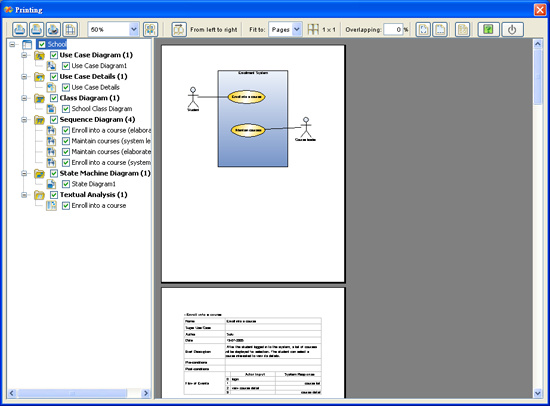Screen dimensions: 550x406
Task: Click the State Machine Diagram folder icon
Action: click(x=39, y=174)
